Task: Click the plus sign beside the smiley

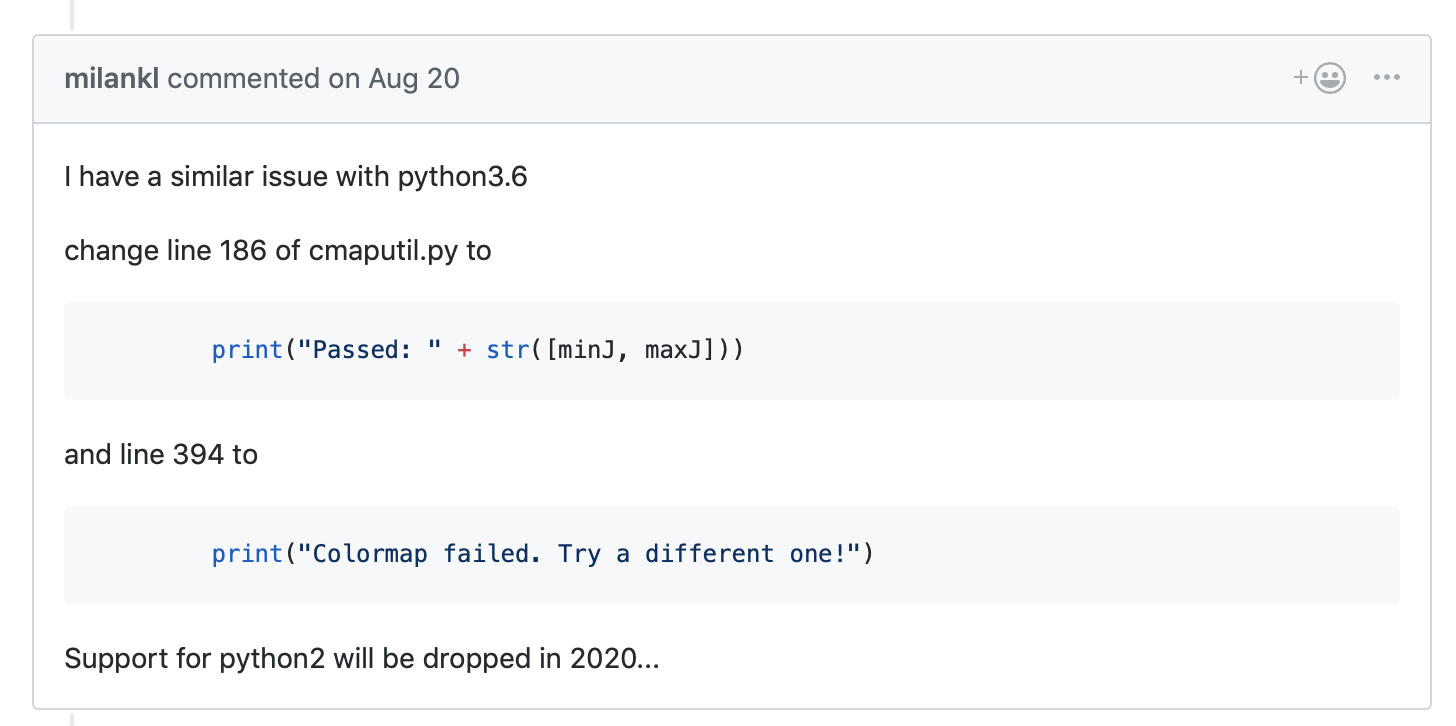Action: click(x=1301, y=78)
